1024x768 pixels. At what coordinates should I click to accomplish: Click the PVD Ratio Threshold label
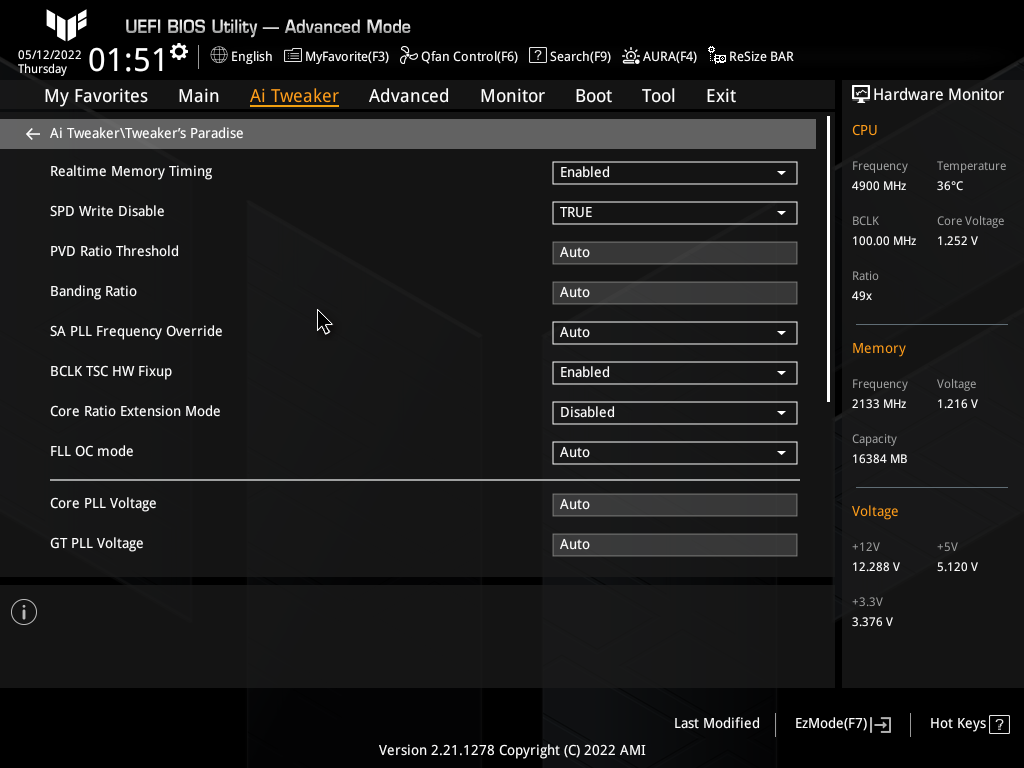[x=114, y=251]
